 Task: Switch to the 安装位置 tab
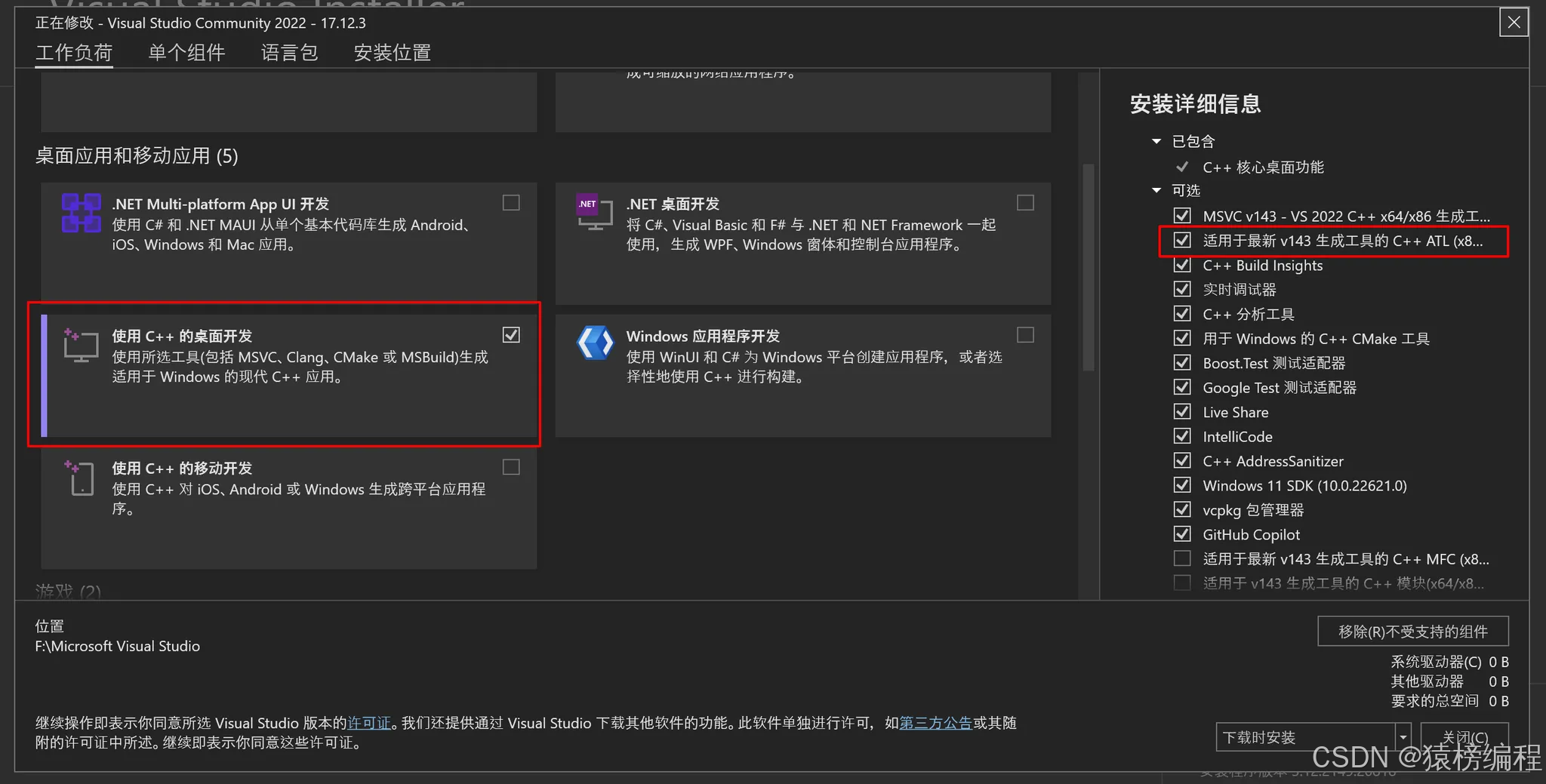(393, 53)
